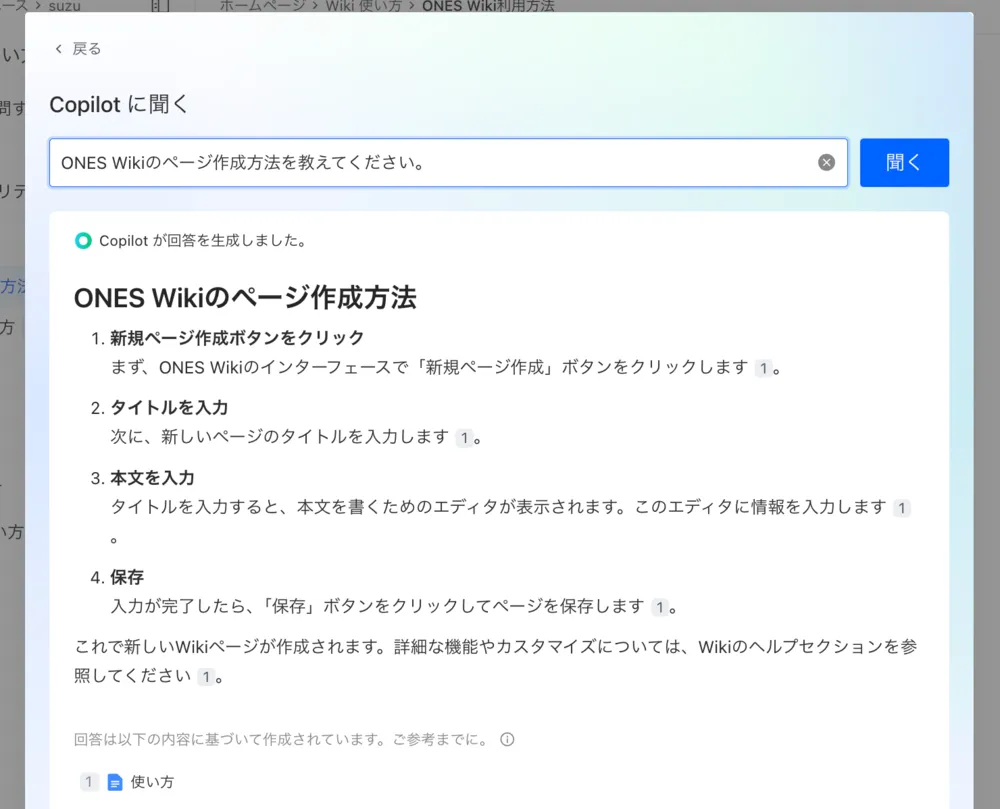Select the heading ONES Wikiのページ作成方法

(245, 298)
